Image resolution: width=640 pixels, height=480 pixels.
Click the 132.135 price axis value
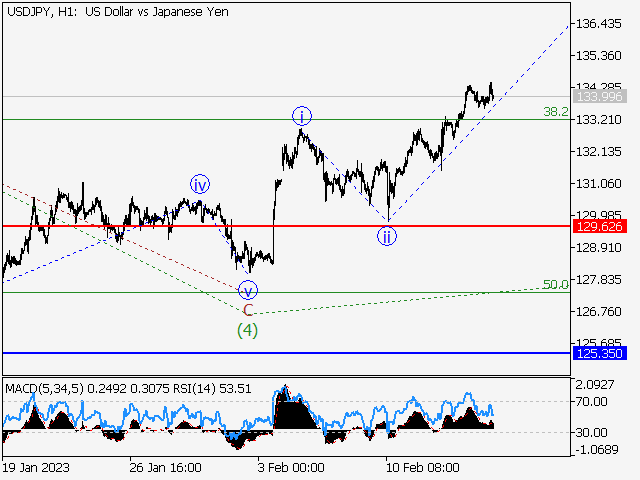click(x=598, y=152)
